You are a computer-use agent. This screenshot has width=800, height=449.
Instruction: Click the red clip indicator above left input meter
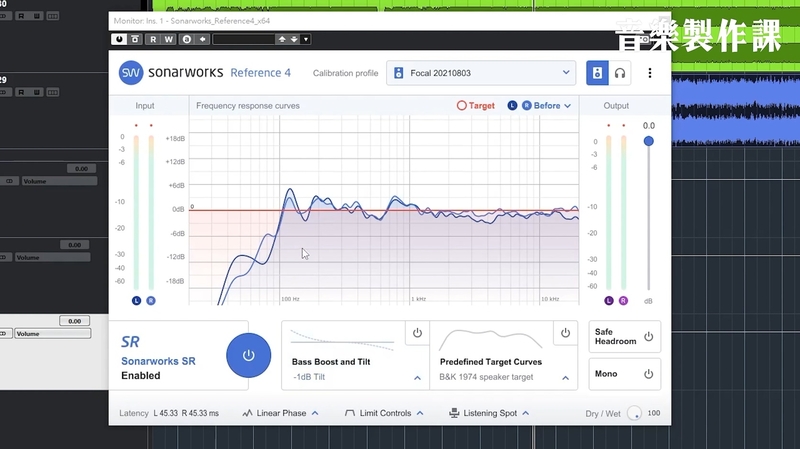(136, 126)
